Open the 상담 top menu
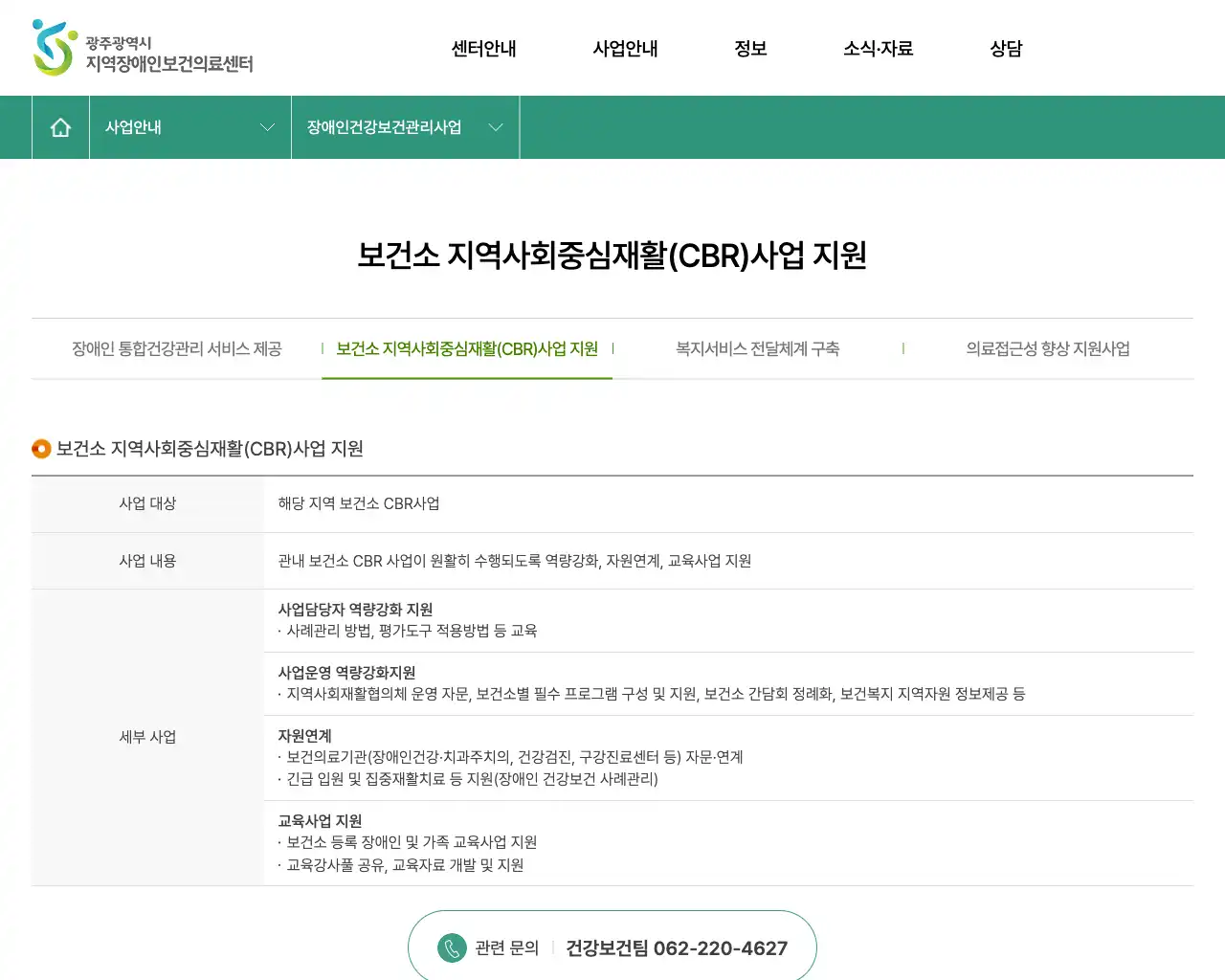Screen dimensions: 1225x980 coord(1006,49)
